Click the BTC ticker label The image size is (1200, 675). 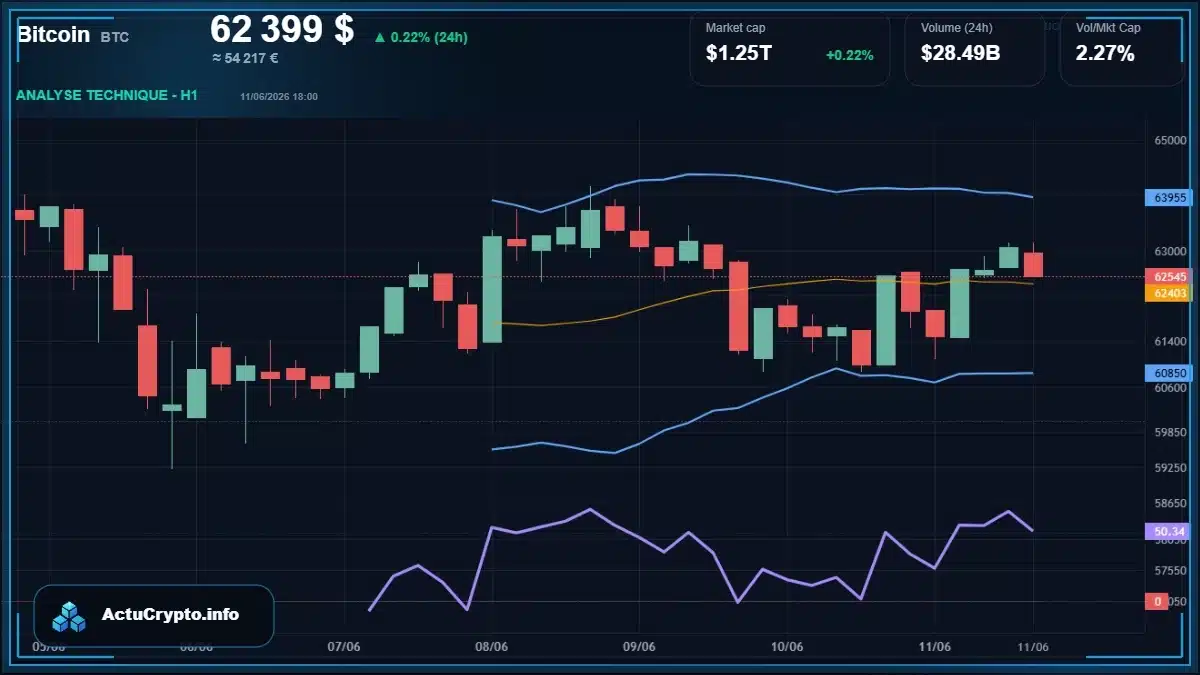tap(114, 37)
